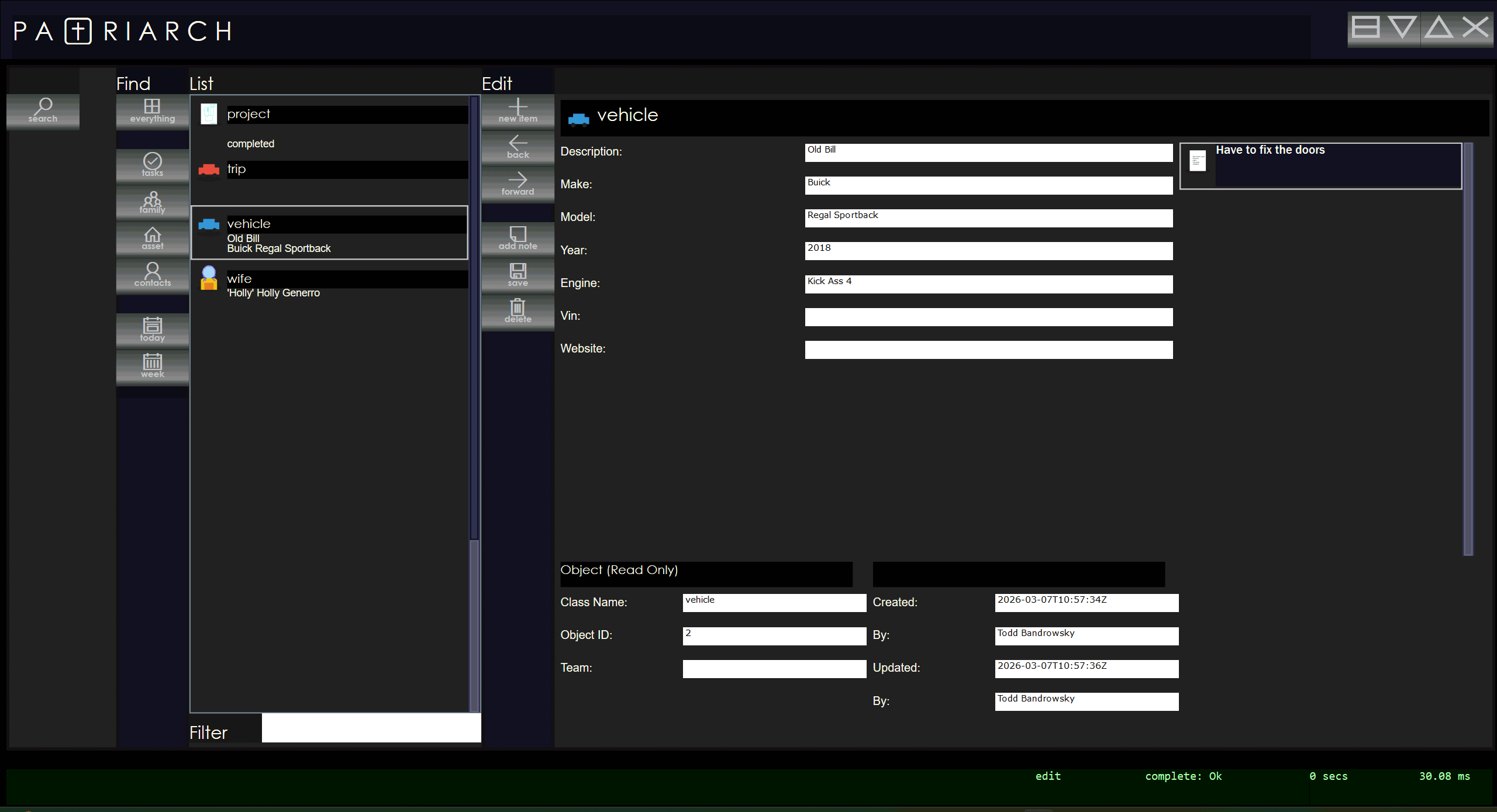Navigate forward in history
Screen dimensions: 1497x812
click(x=518, y=184)
